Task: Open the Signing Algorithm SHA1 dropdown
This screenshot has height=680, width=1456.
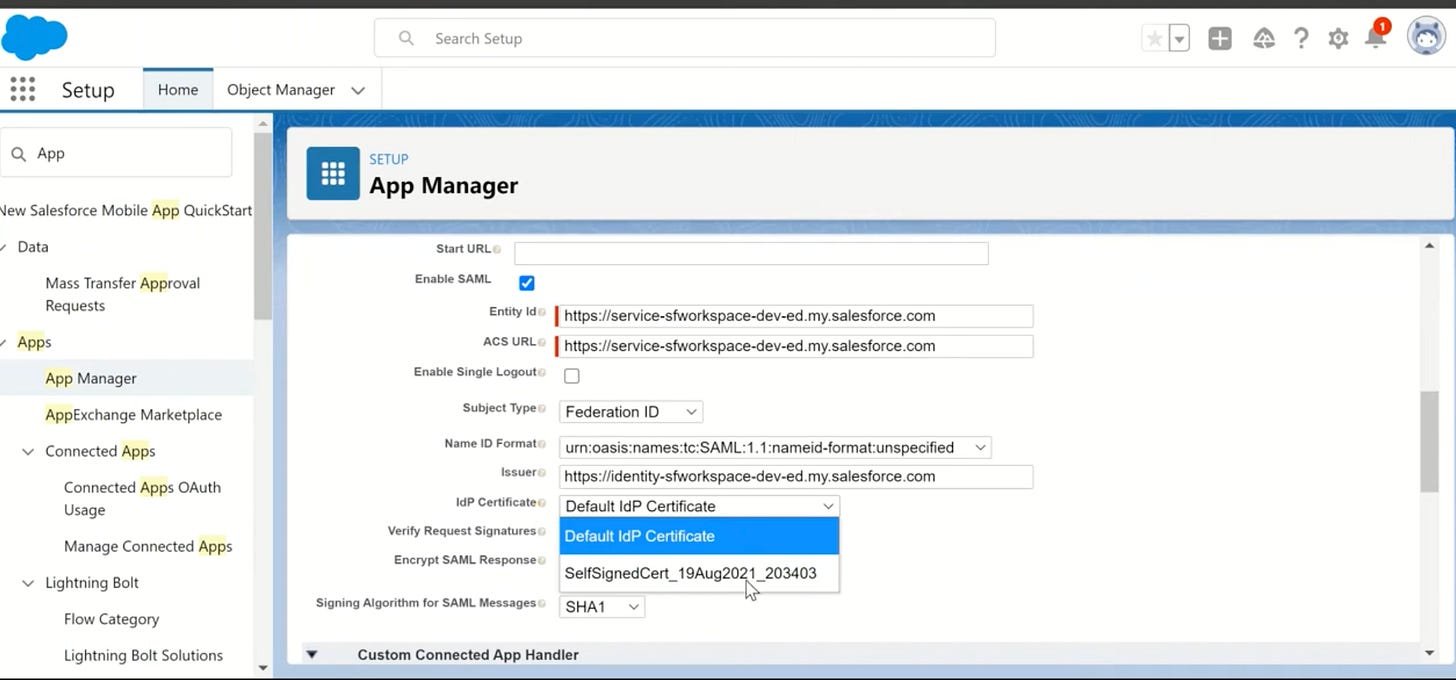Action: click(x=602, y=607)
